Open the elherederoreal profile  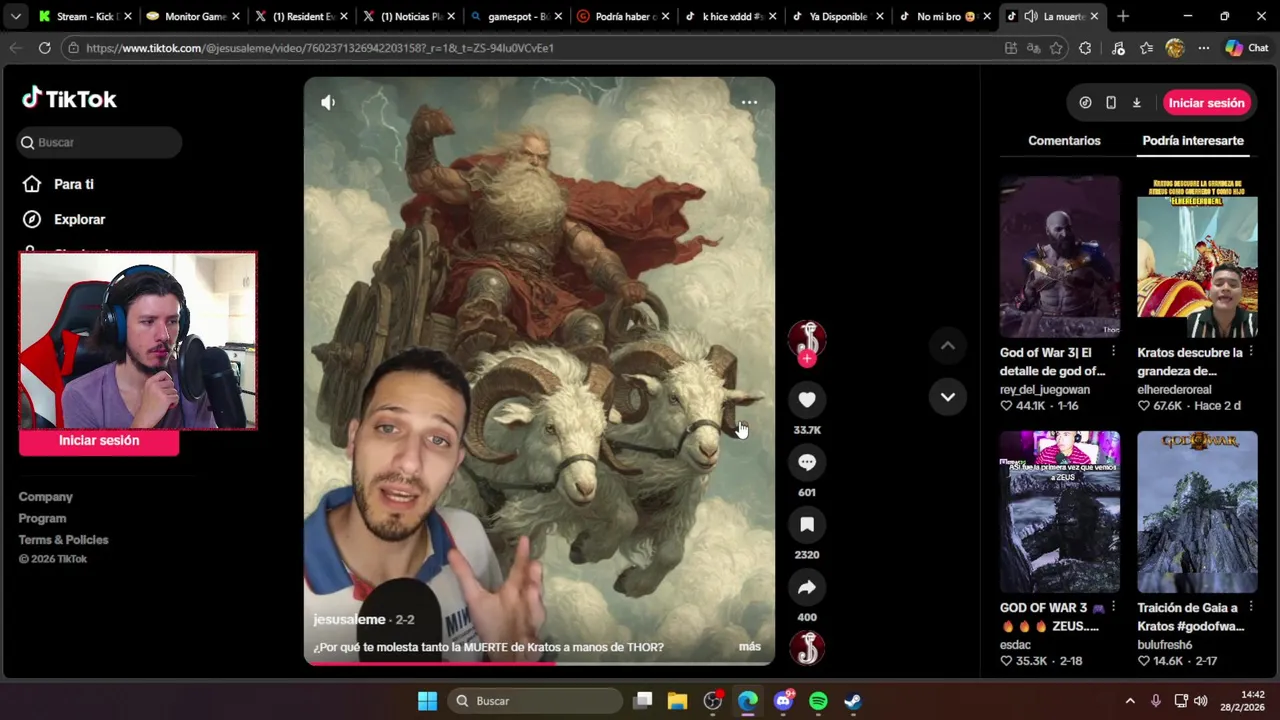coord(1174,389)
